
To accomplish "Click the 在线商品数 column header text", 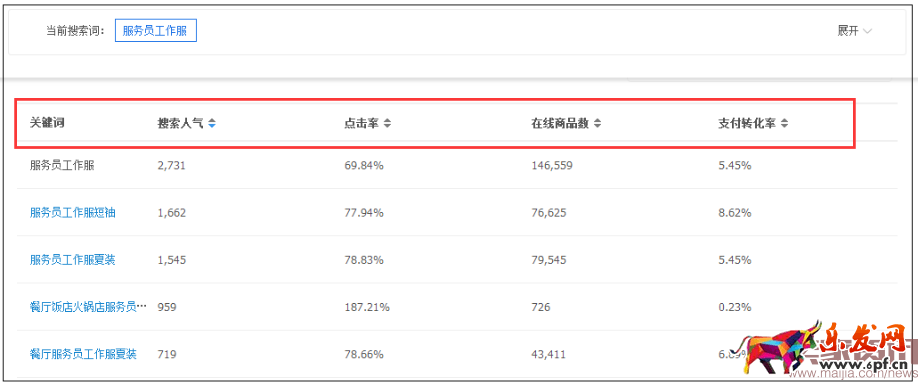I will (x=560, y=123).
